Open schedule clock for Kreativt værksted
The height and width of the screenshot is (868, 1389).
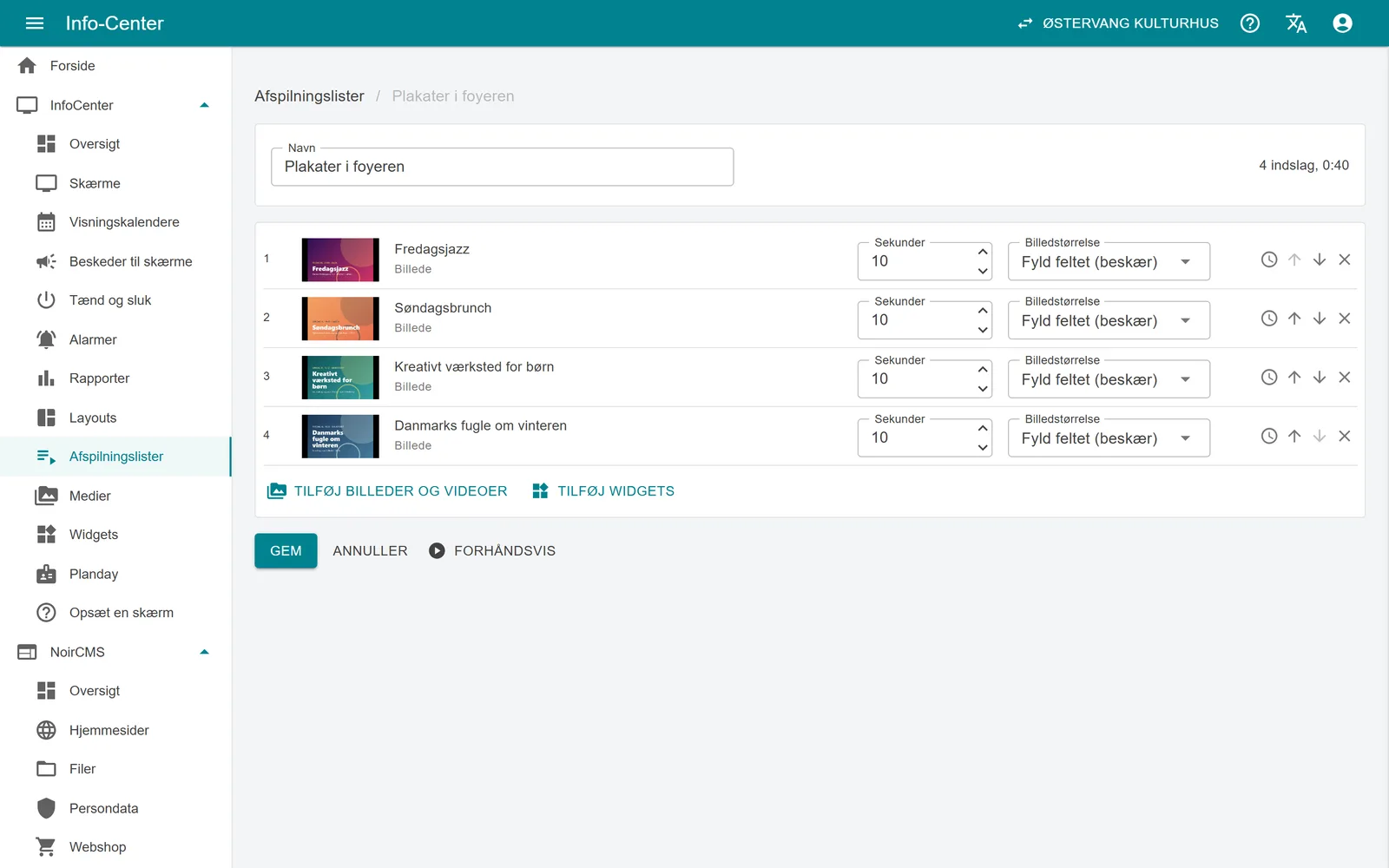(1269, 378)
